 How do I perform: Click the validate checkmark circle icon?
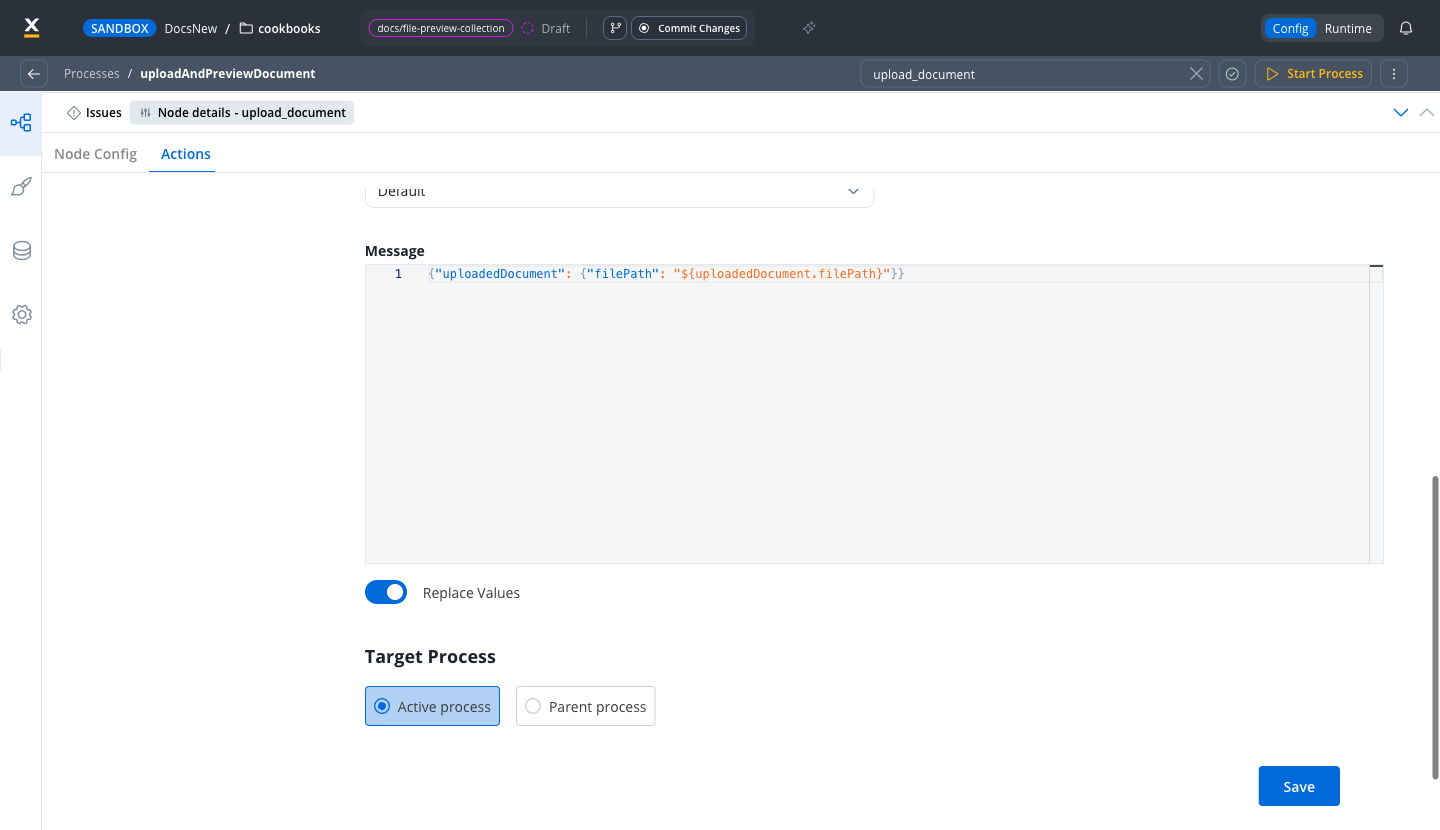coord(1232,74)
